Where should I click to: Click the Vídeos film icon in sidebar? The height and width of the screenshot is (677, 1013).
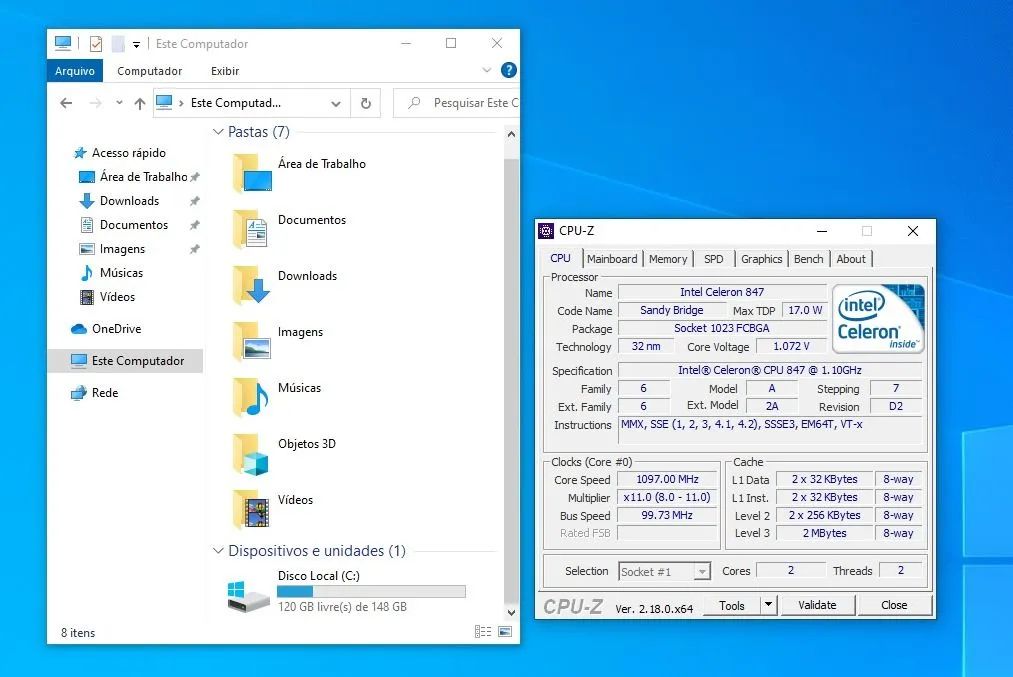click(x=87, y=297)
